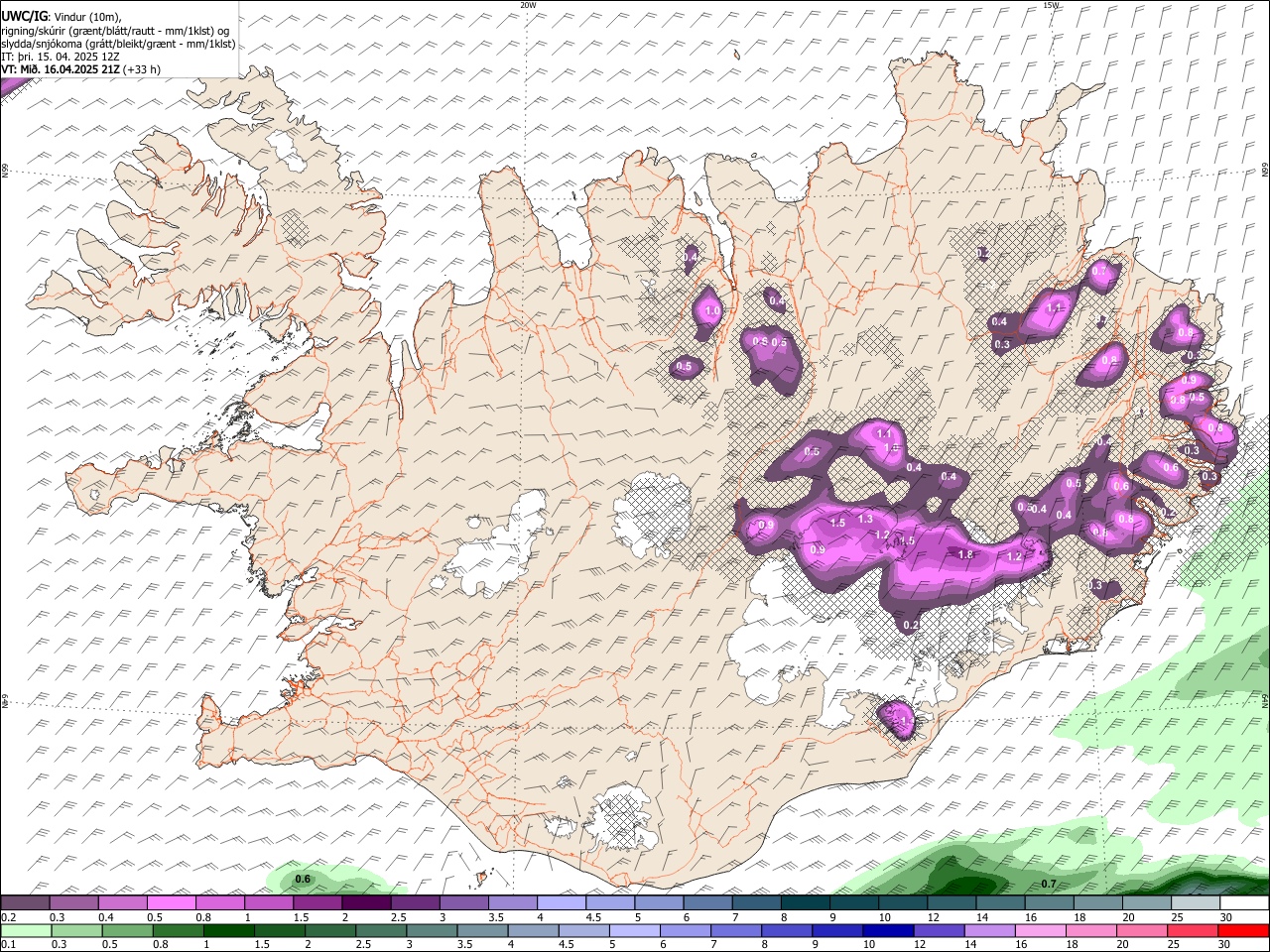Click the '20W' longitude label

click(x=528, y=5)
